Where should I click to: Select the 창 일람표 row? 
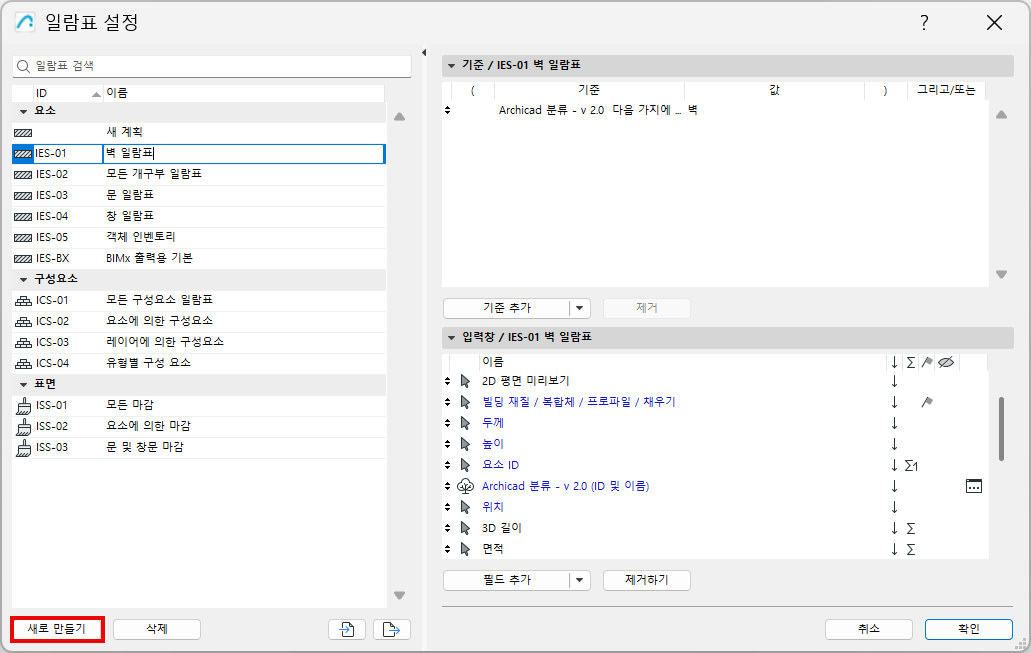(x=199, y=216)
